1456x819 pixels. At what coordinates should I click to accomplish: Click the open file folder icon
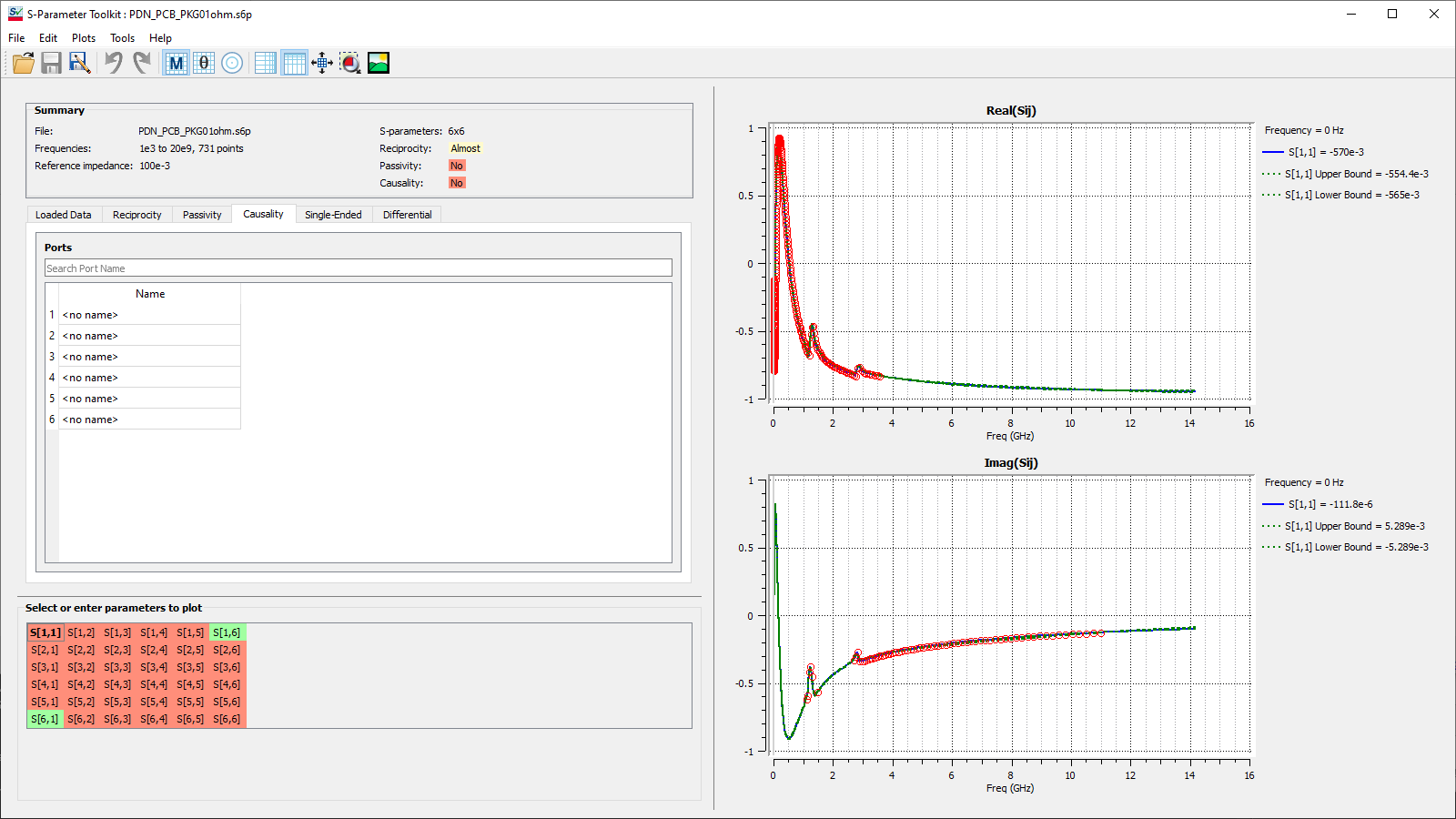click(x=24, y=63)
